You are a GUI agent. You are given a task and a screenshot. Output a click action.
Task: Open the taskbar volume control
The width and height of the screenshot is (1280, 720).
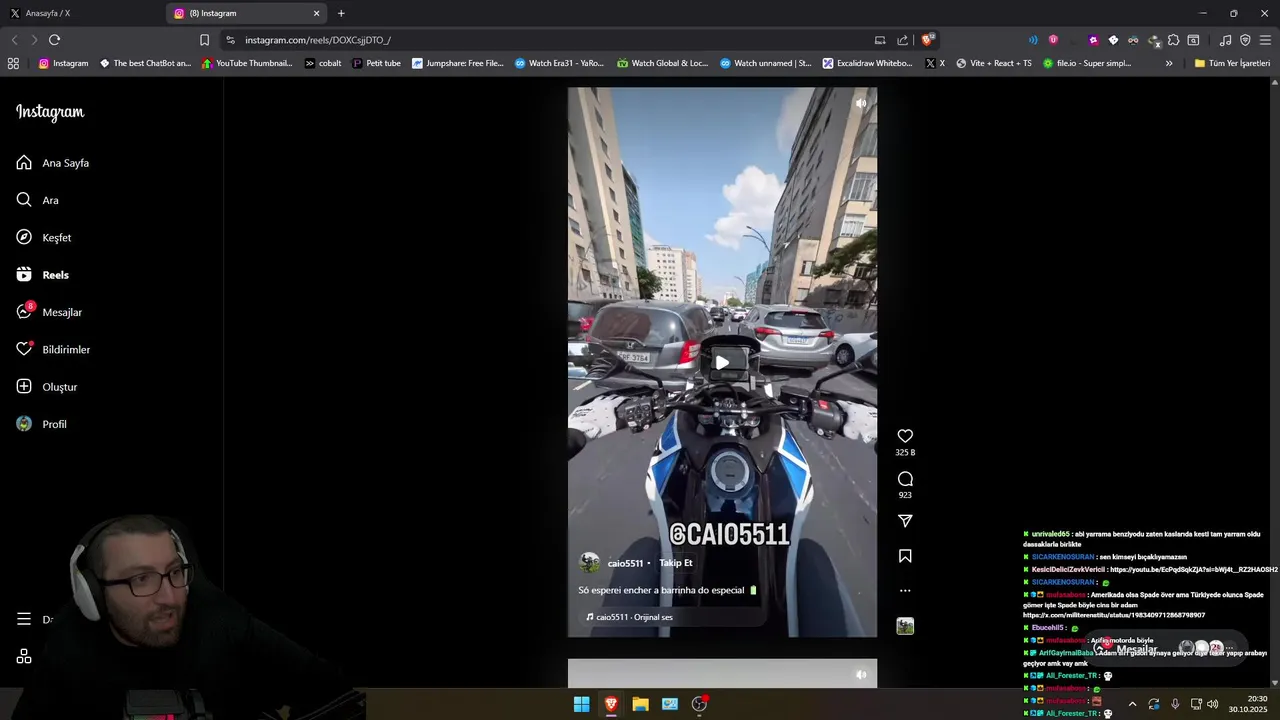1212,704
